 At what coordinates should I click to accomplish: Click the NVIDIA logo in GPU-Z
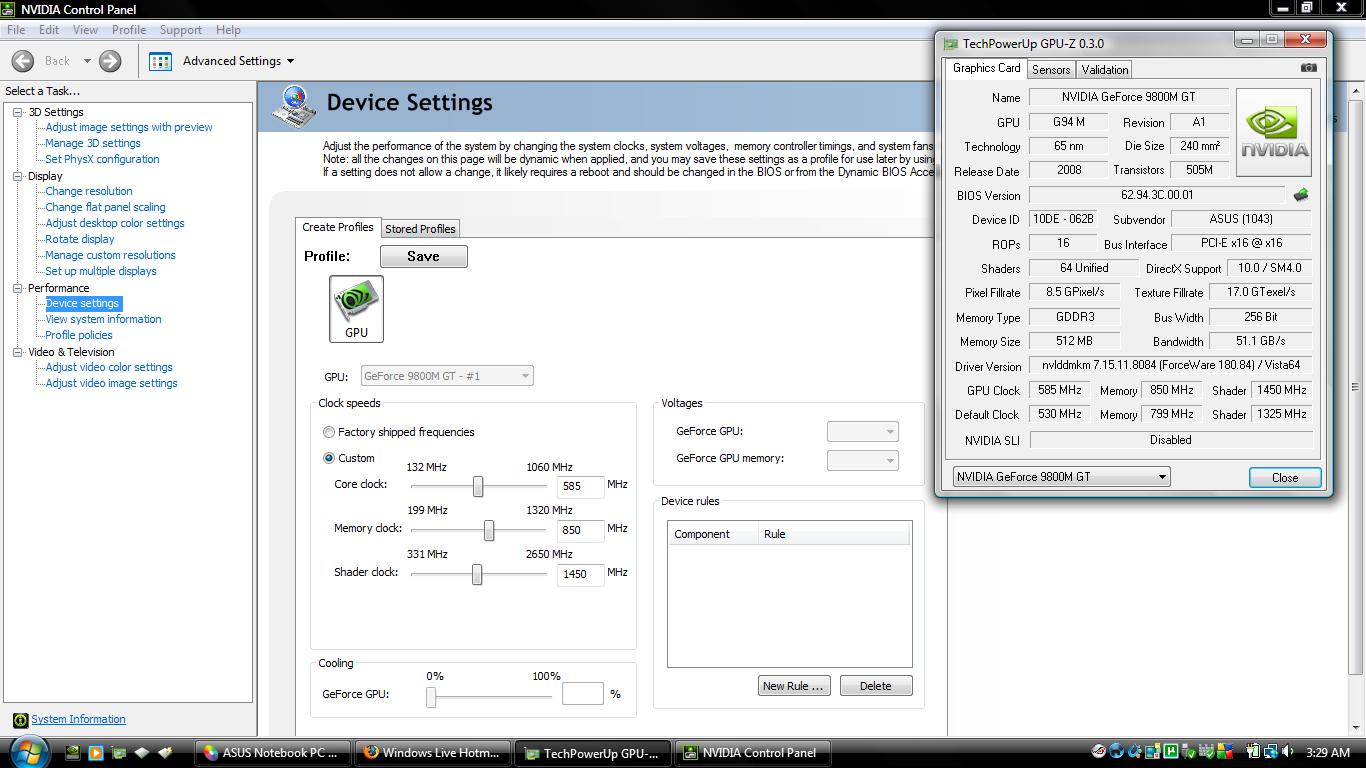click(x=1274, y=133)
